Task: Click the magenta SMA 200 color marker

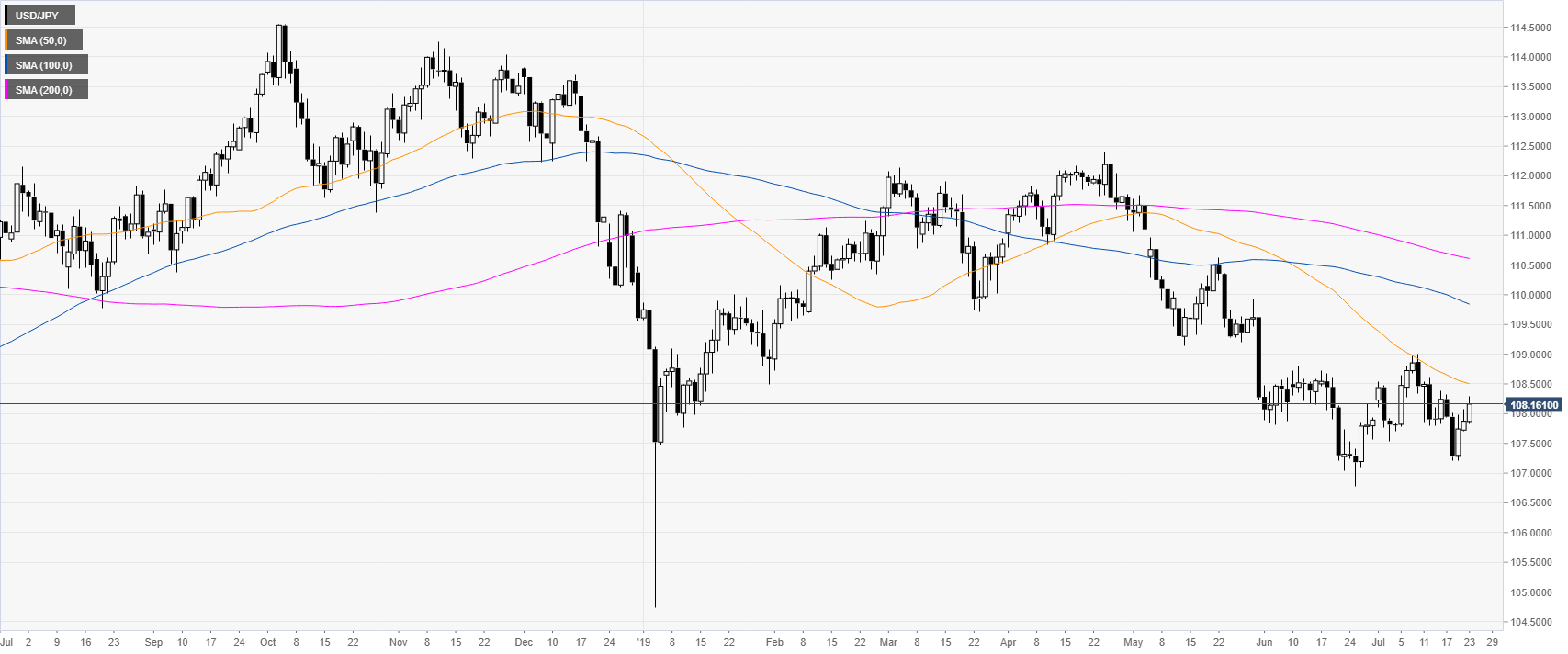Action: pos(6,90)
